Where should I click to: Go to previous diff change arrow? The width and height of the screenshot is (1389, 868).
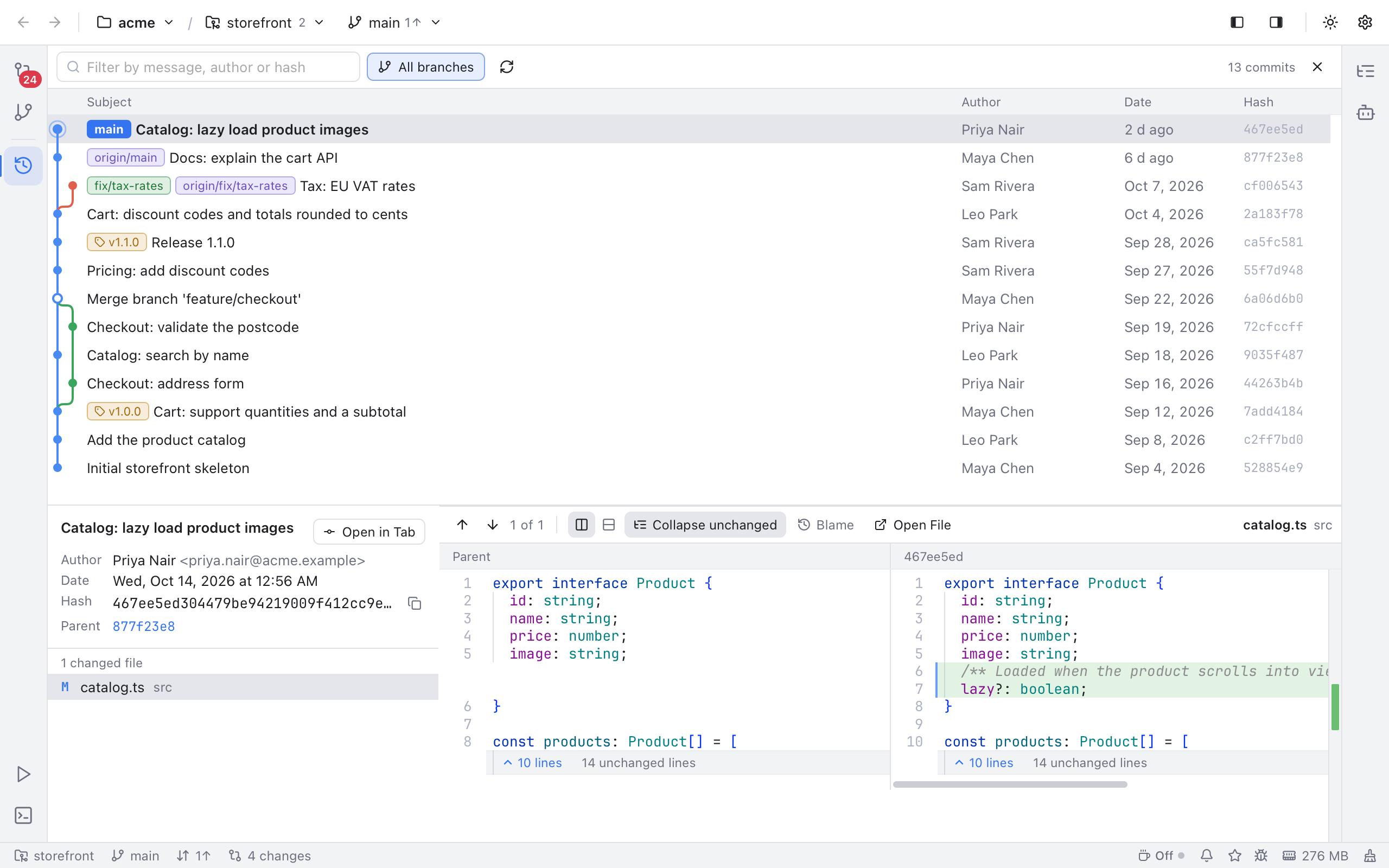pyautogui.click(x=462, y=525)
